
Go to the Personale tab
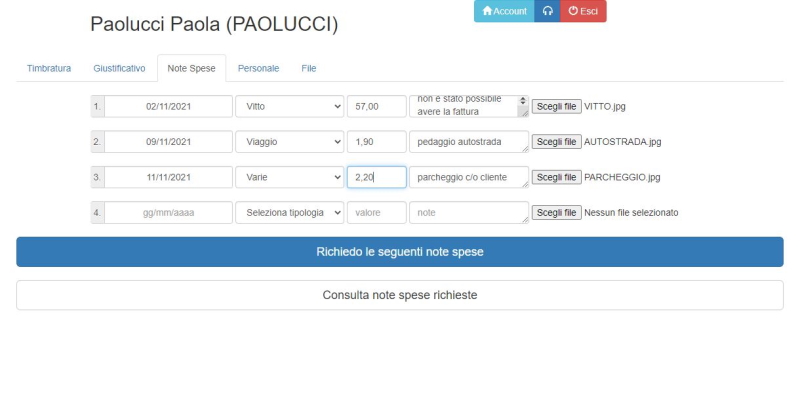(x=258, y=68)
